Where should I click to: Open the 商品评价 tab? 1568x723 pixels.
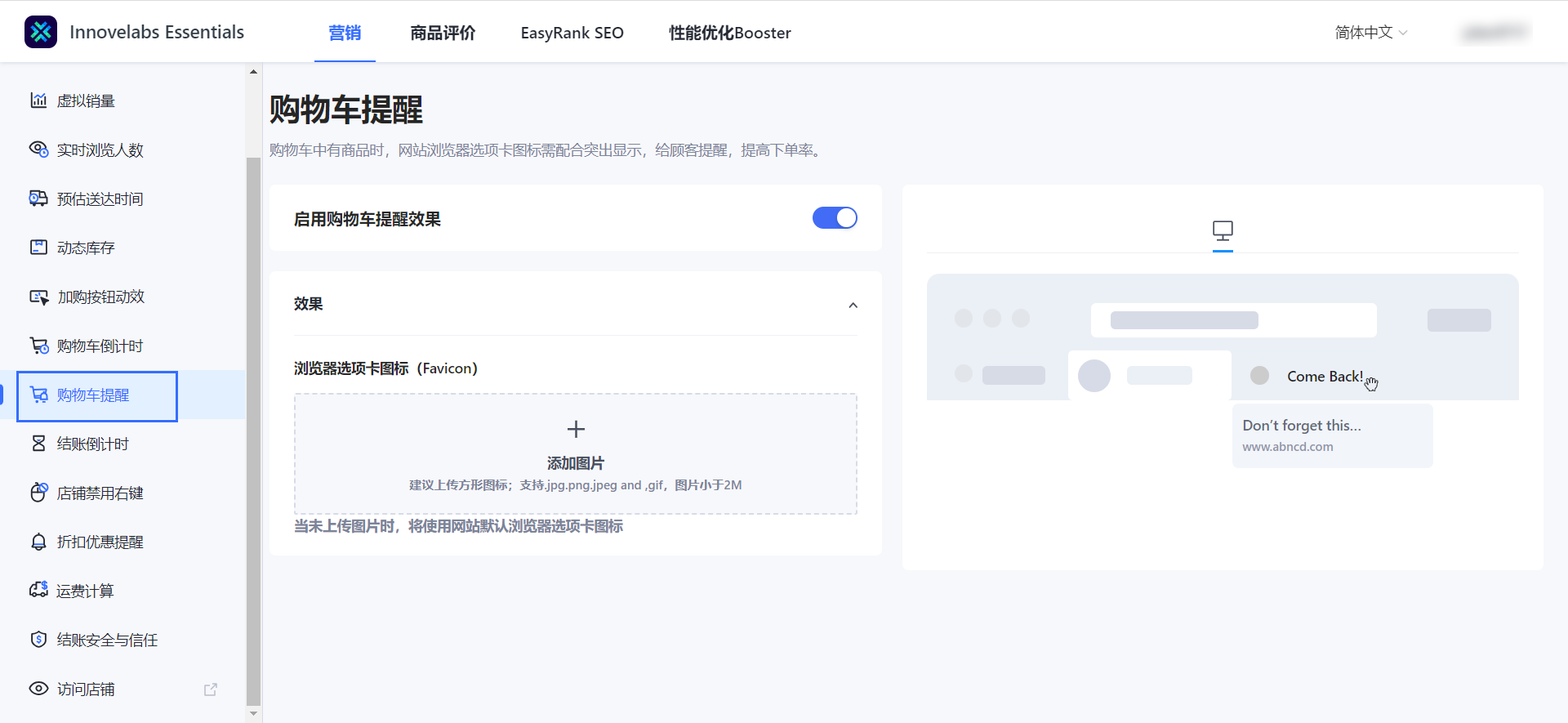[x=443, y=33]
